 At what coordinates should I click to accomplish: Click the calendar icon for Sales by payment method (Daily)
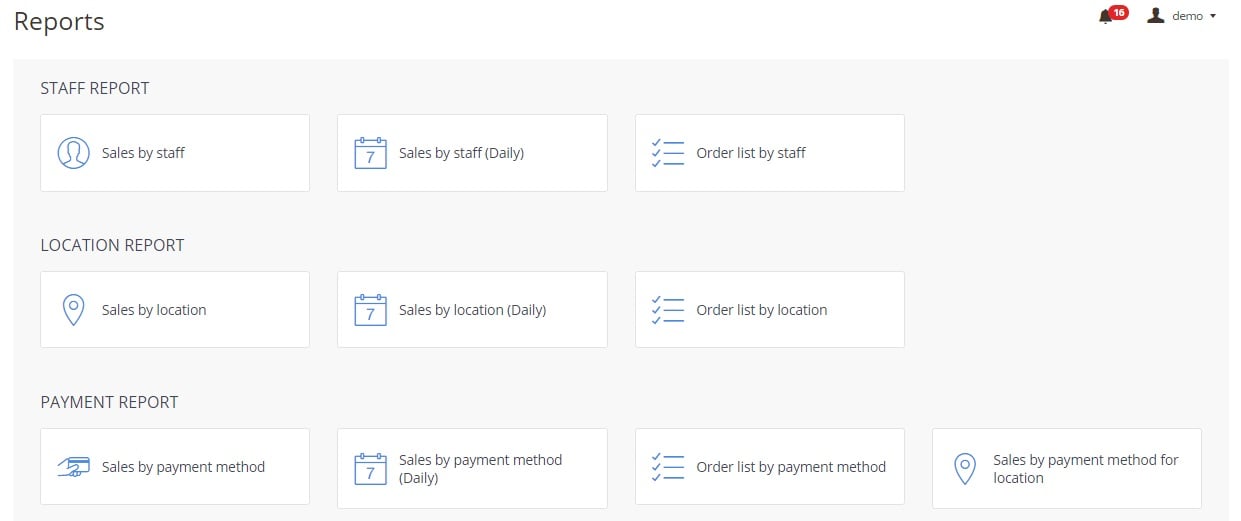(x=370, y=468)
